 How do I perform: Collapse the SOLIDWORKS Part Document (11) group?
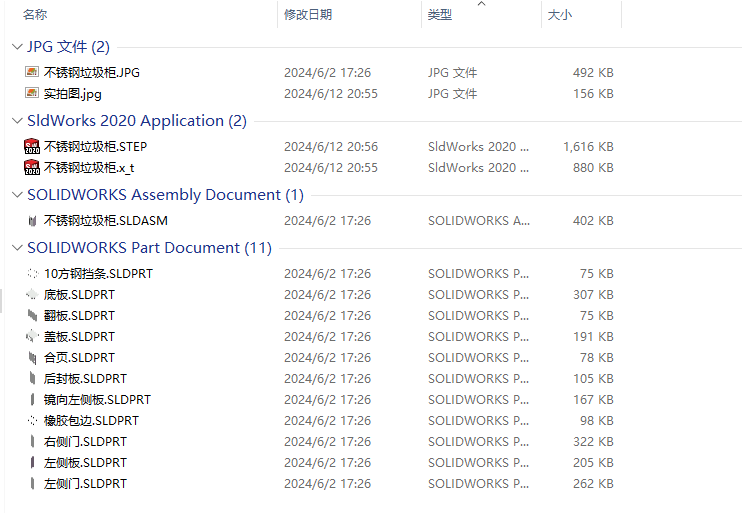[17, 248]
